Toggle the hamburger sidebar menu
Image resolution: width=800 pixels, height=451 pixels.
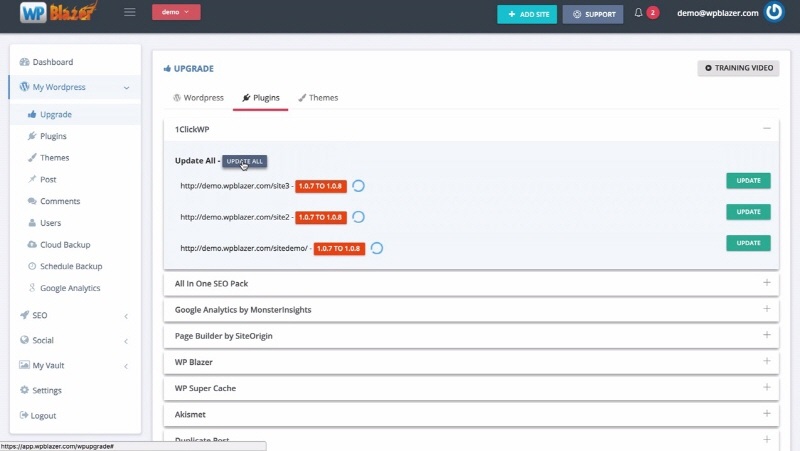tap(130, 12)
